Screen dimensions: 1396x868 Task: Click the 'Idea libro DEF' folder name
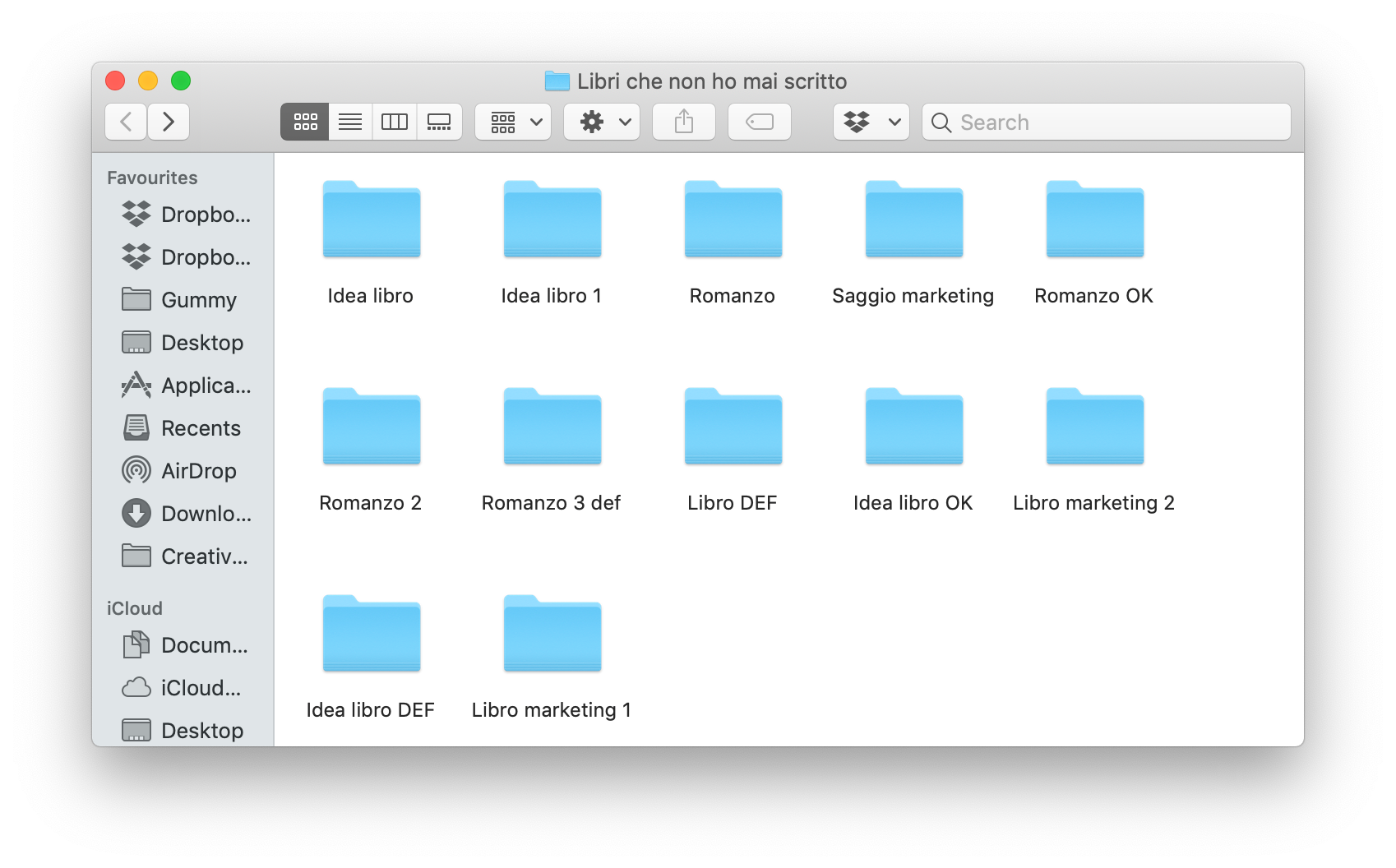(370, 710)
